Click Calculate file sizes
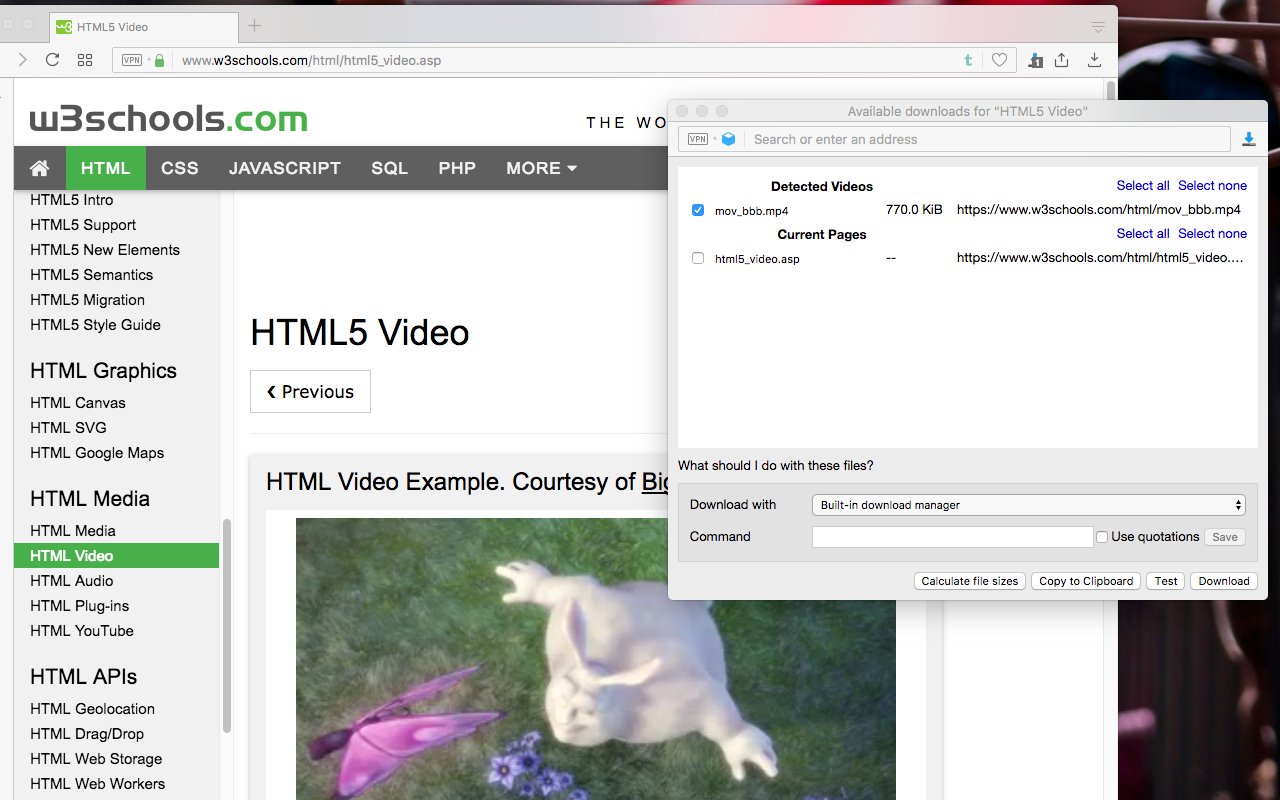Image resolution: width=1280 pixels, height=800 pixels. pyautogui.click(x=969, y=581)
